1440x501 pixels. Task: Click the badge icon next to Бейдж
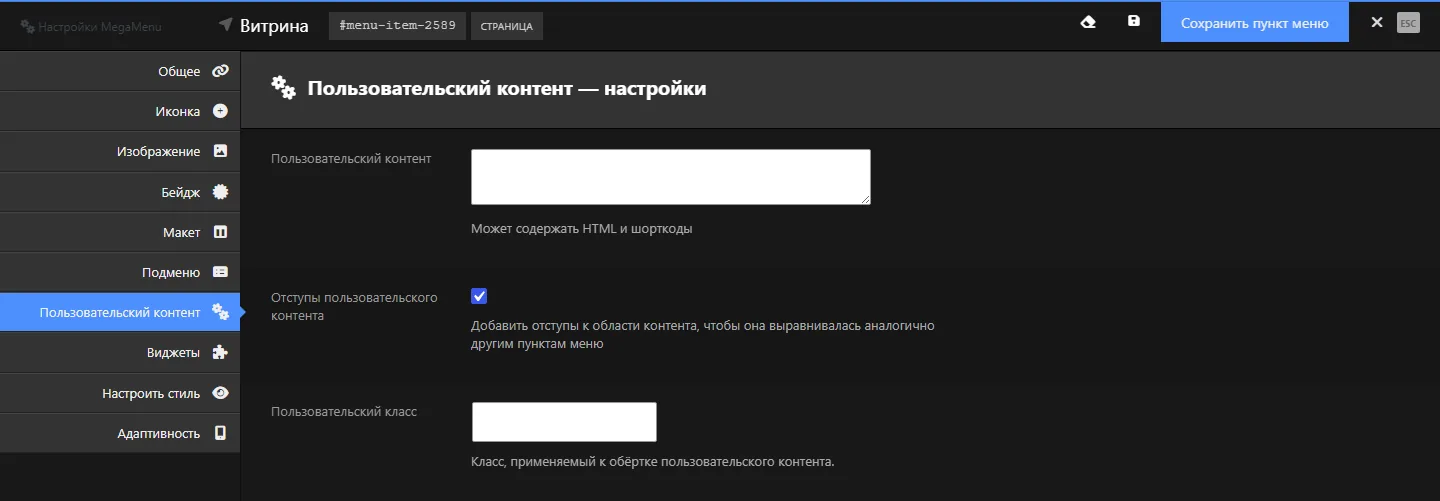[220, 192]
